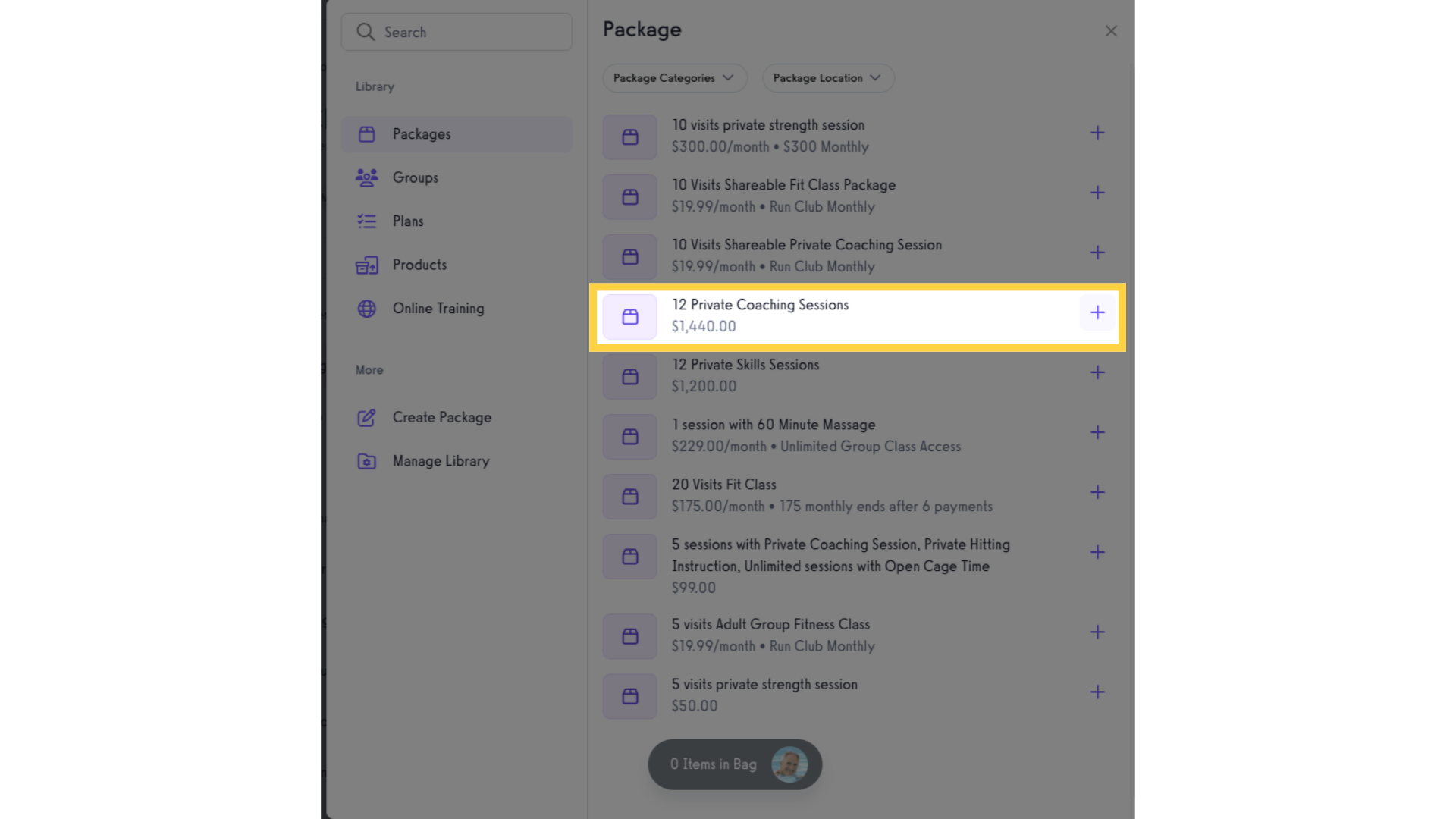1456x819 pixels.
Task: Open the 0 Items in Bag button
Action: [x=735, y=764]
